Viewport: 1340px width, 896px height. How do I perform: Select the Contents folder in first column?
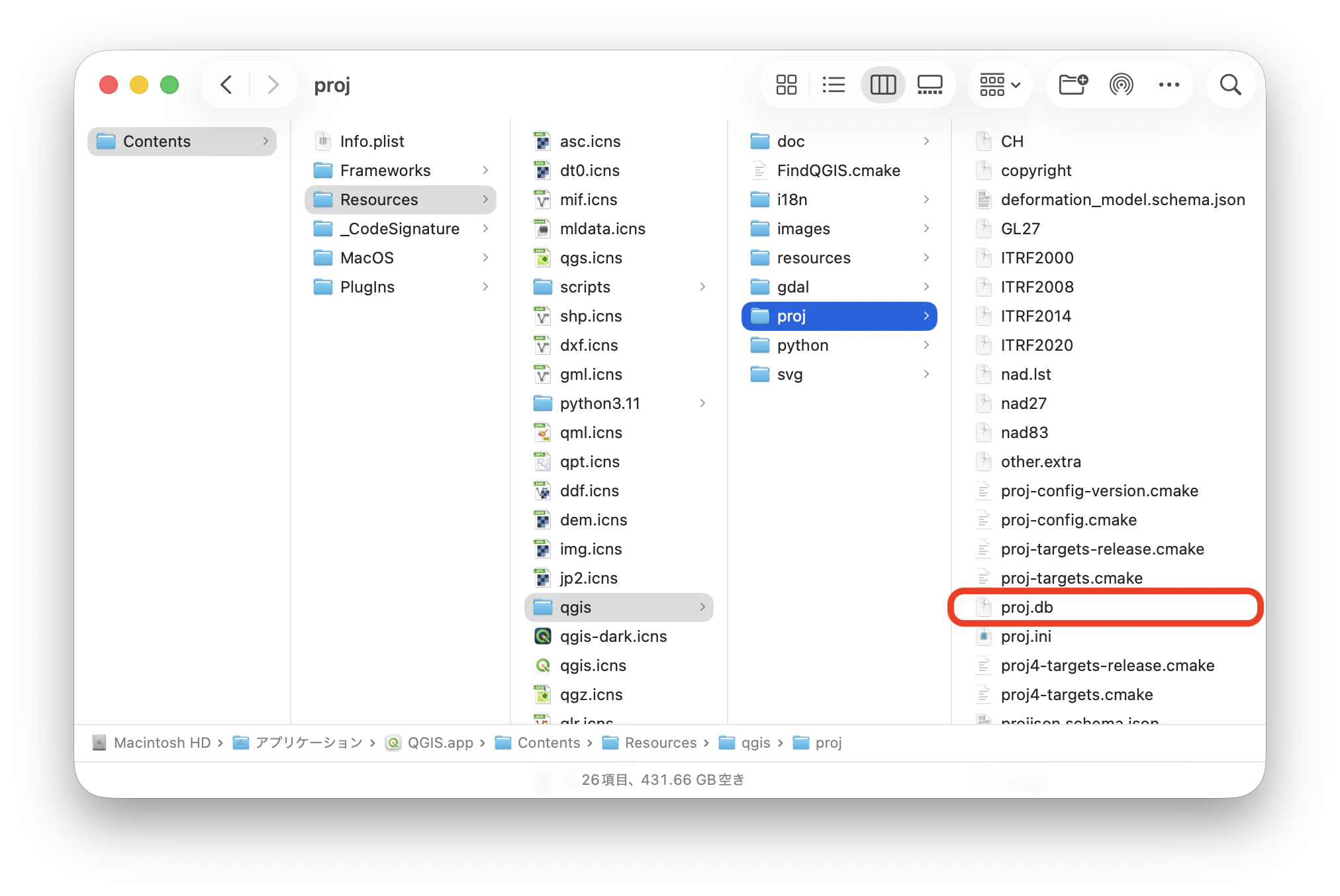[182, 142]
